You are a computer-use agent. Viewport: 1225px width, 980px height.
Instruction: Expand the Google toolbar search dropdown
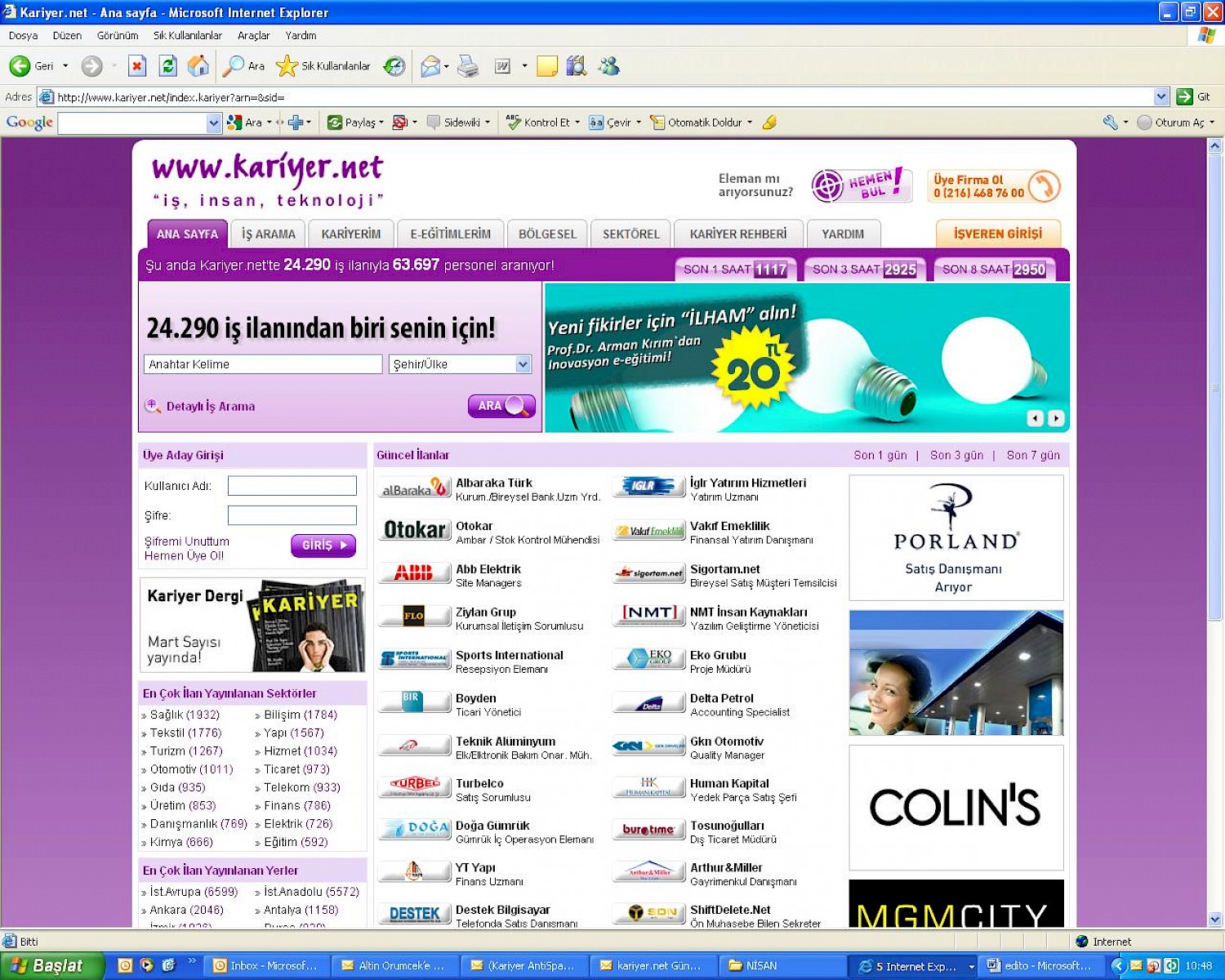[214, 122]
